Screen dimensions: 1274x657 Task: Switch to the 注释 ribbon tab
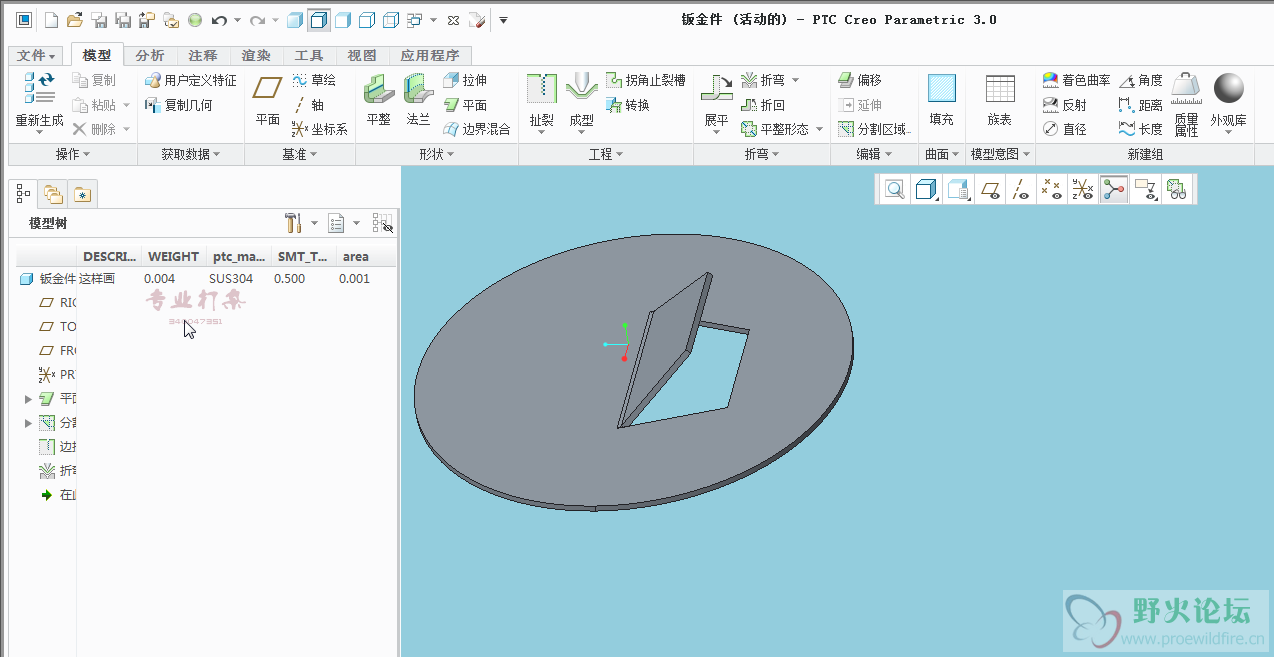tap(203, 55)
